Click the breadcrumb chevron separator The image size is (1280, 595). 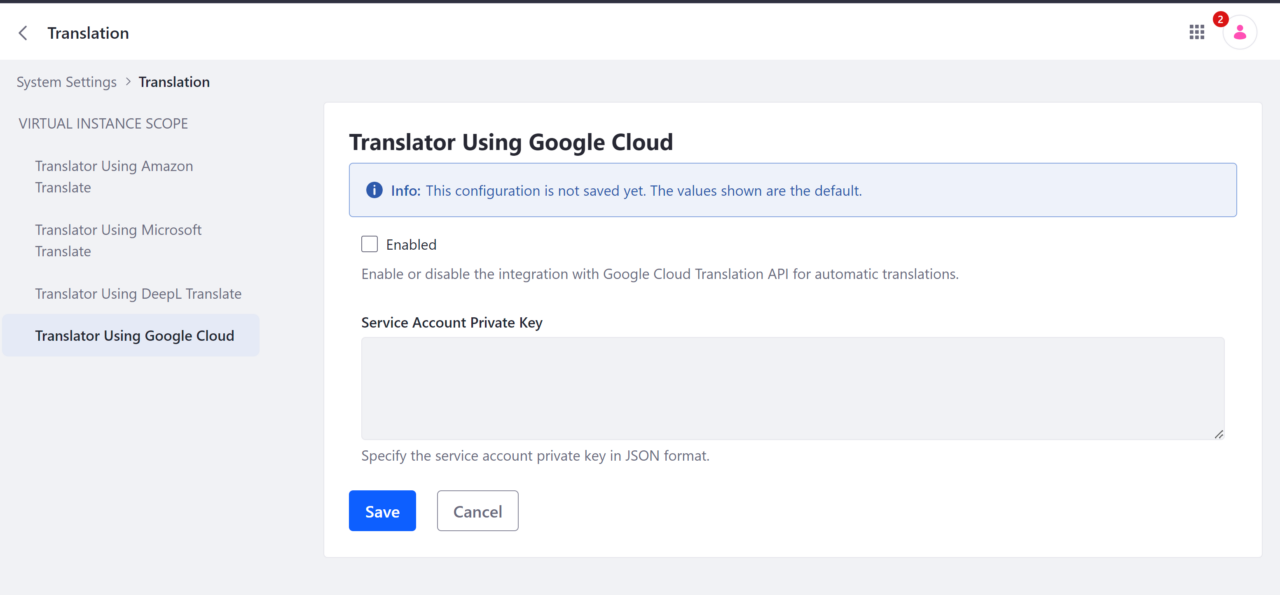pos(128,82)
